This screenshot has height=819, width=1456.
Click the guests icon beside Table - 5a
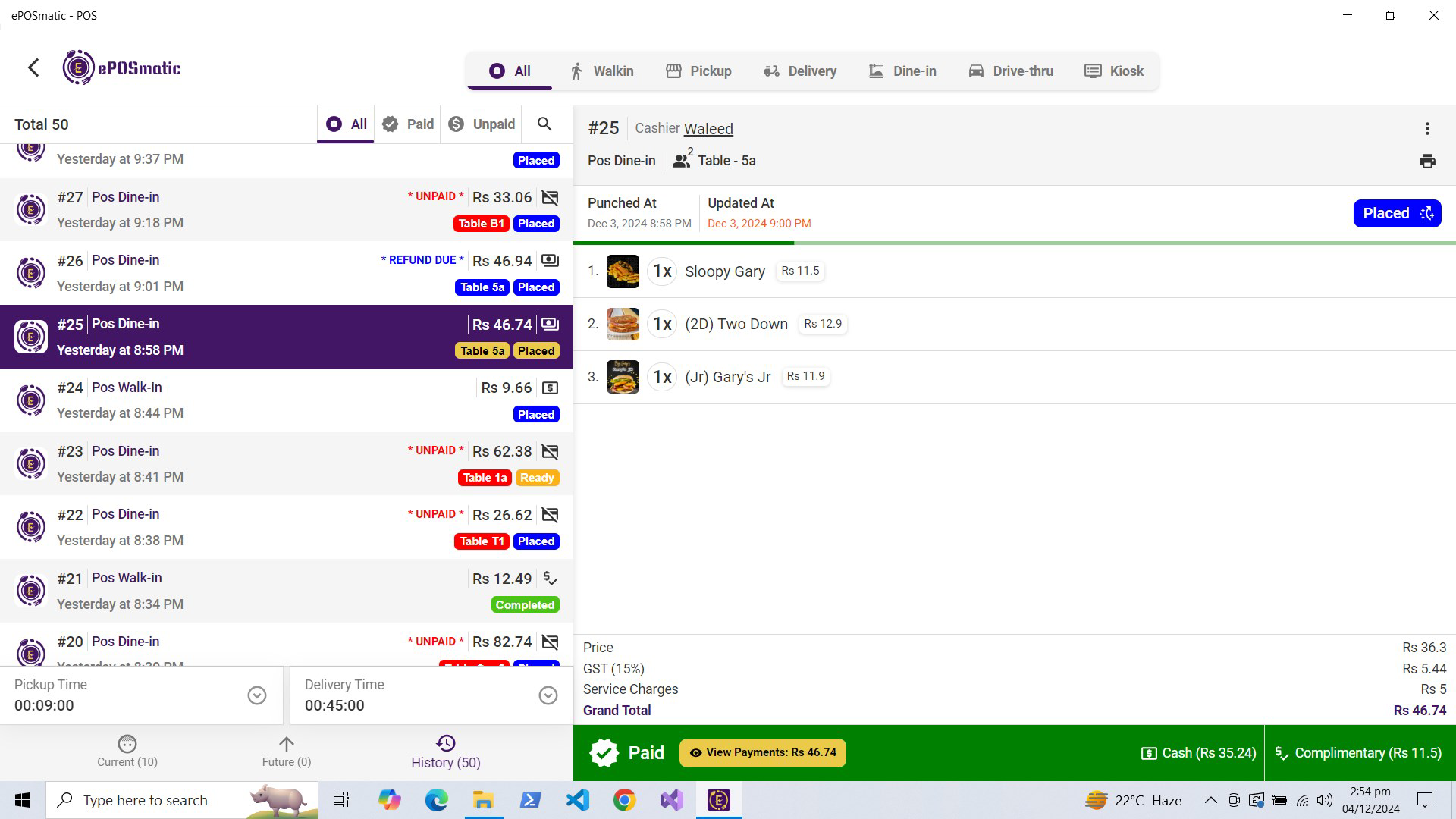click(x=682, y=159)
